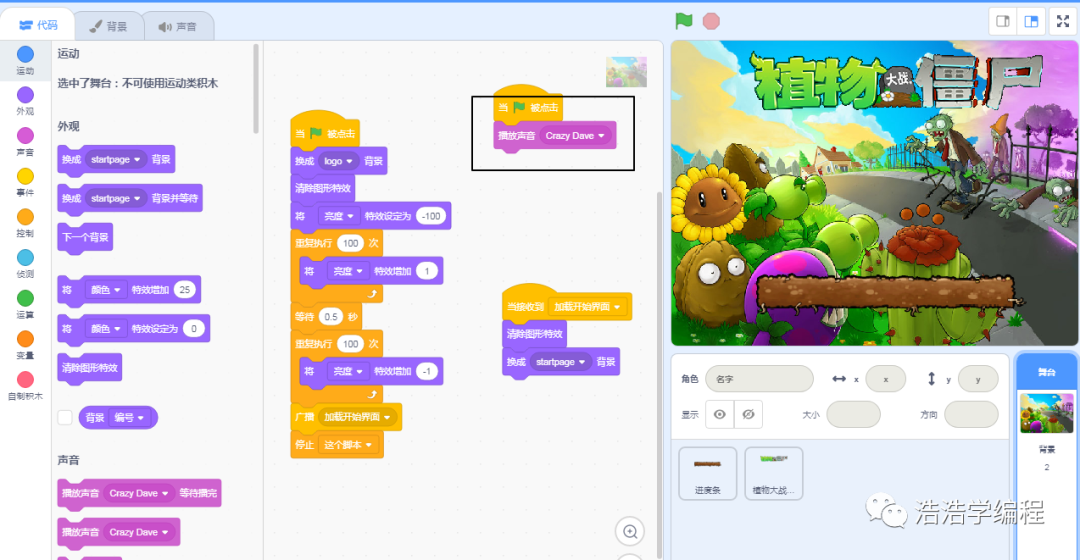
Task: Open logo dropdown in the script's 换成 block
Action: click(338, 161)
